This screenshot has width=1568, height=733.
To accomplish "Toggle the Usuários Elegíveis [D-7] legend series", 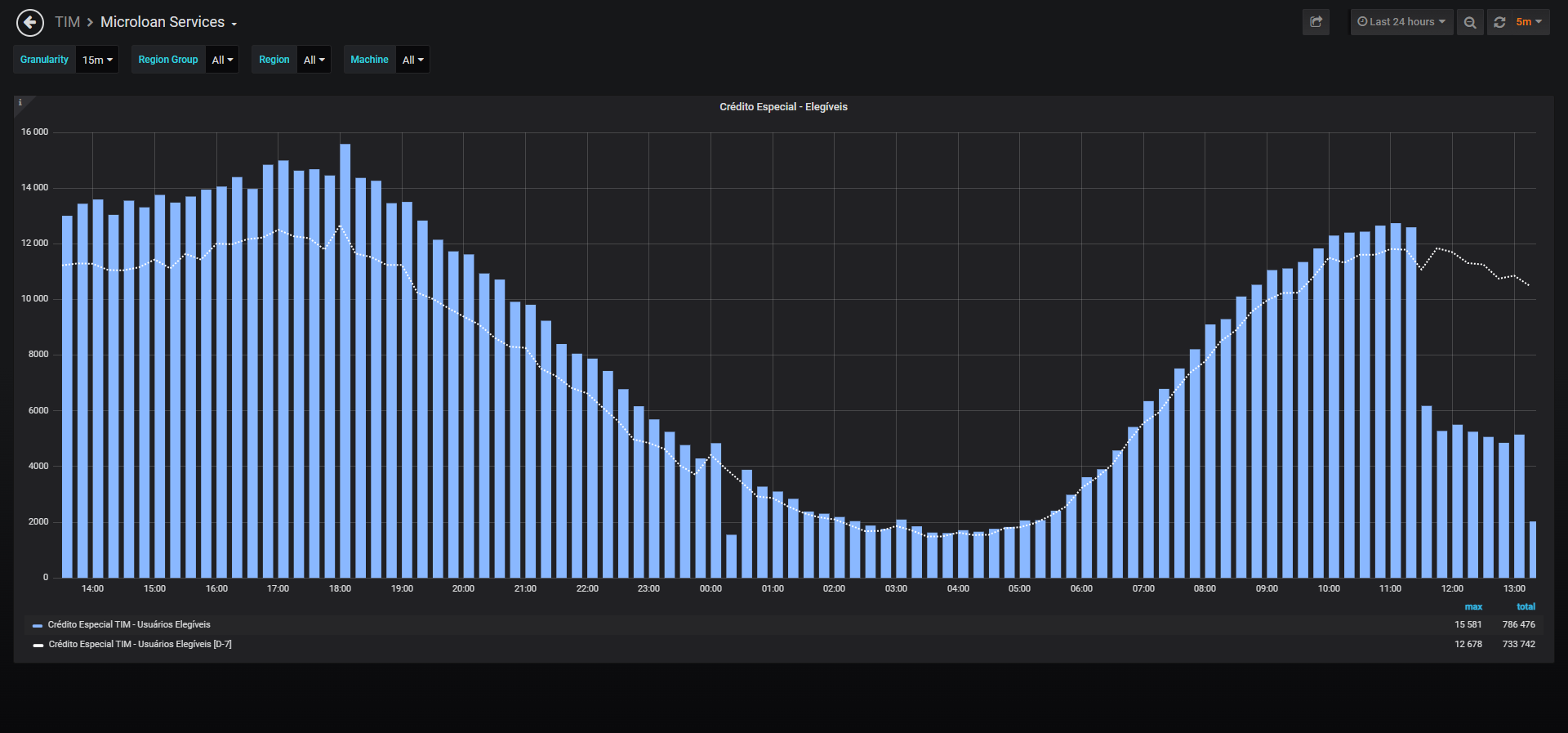I will 140,644.
